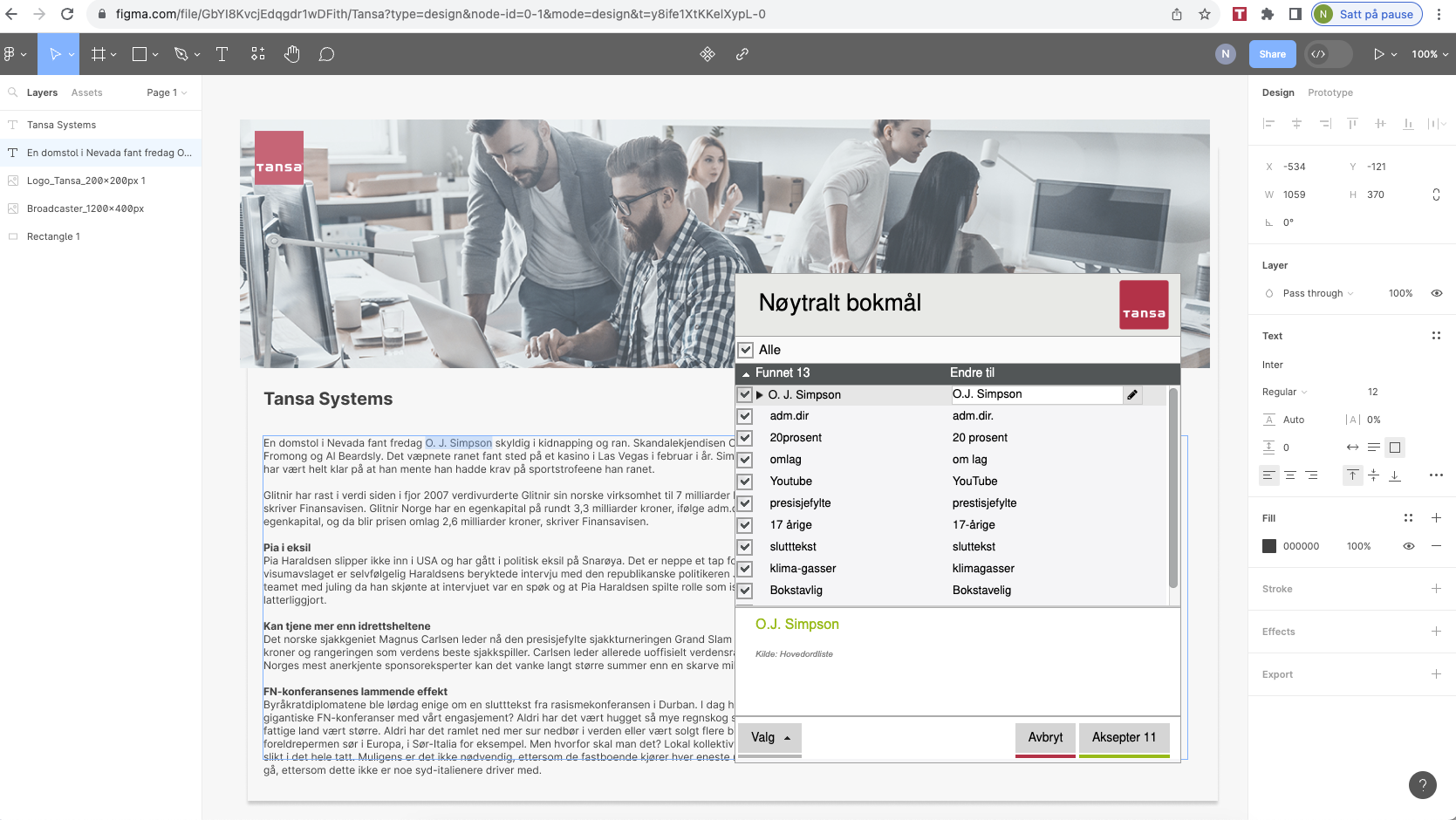Screen dimensions: 1456x820
Task: Select the Frame tool
Action: pos(99,54)
